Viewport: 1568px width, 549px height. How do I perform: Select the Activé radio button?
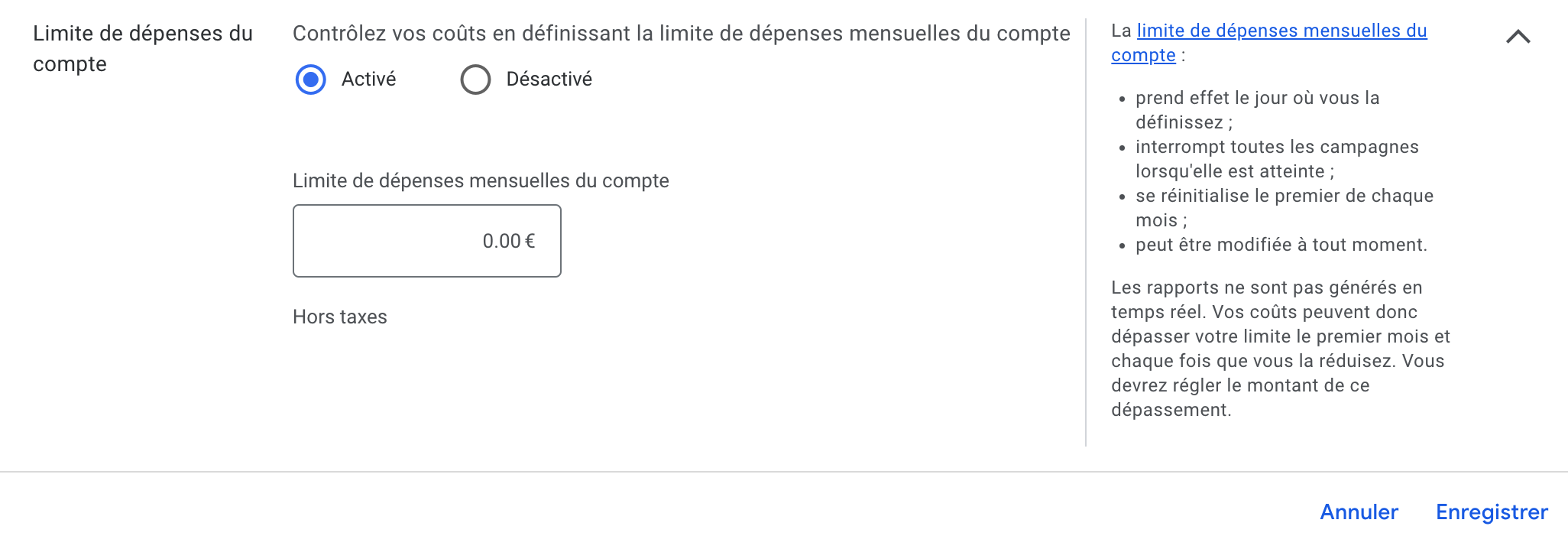coord(310,80)
